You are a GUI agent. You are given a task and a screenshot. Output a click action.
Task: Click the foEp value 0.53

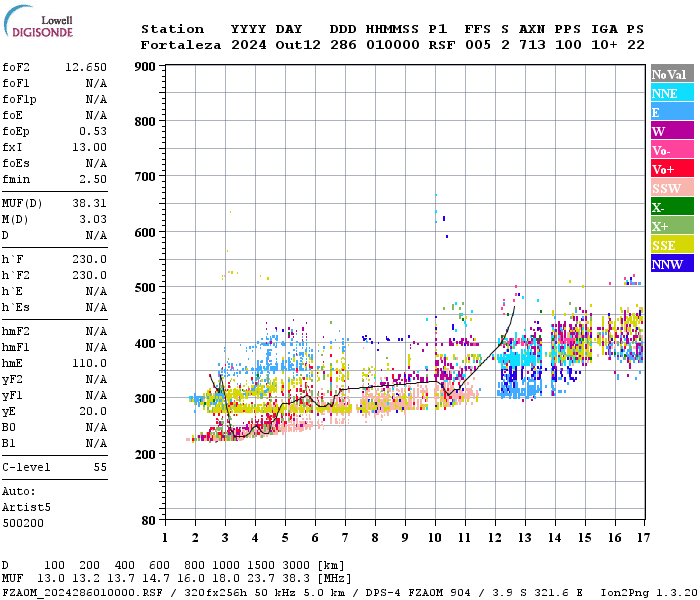pyautogui.click(x=93, y=131)
